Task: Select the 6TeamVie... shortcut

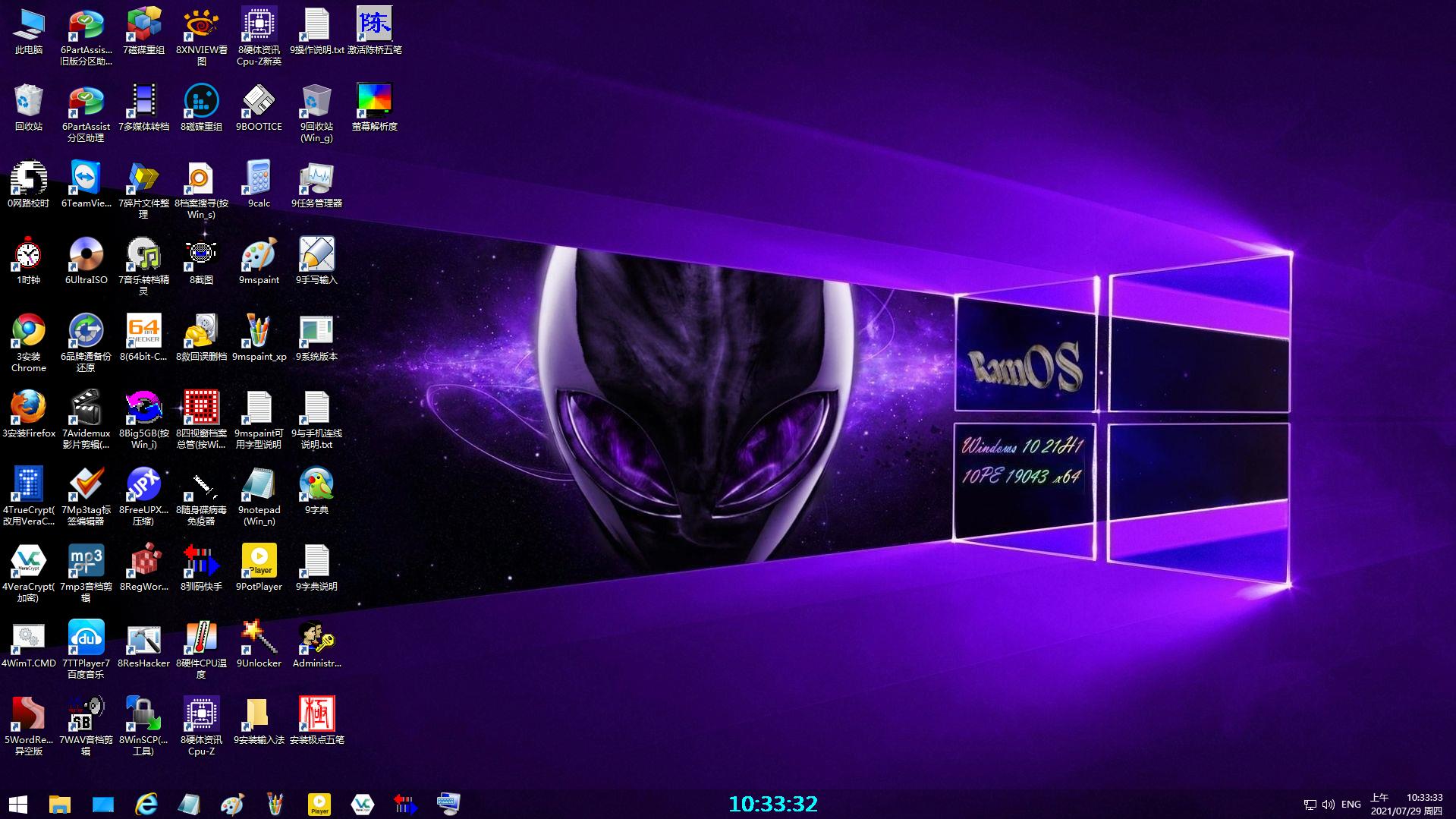Action: (86, 185)
